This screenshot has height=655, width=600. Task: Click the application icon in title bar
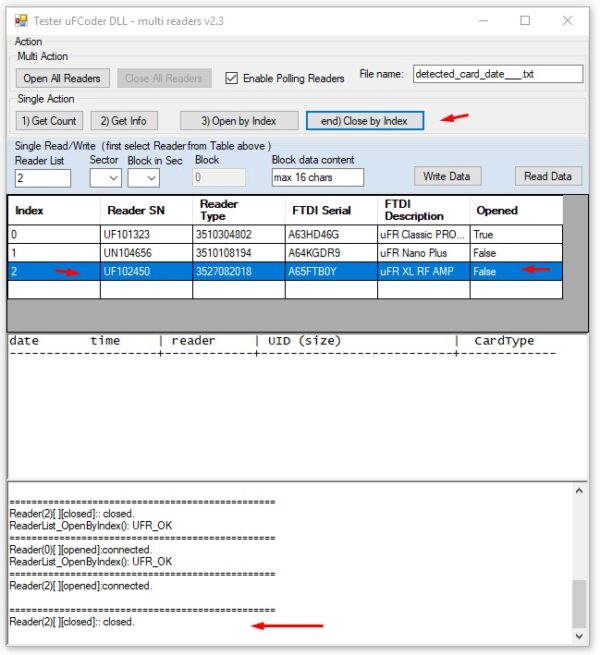point(18,20)
